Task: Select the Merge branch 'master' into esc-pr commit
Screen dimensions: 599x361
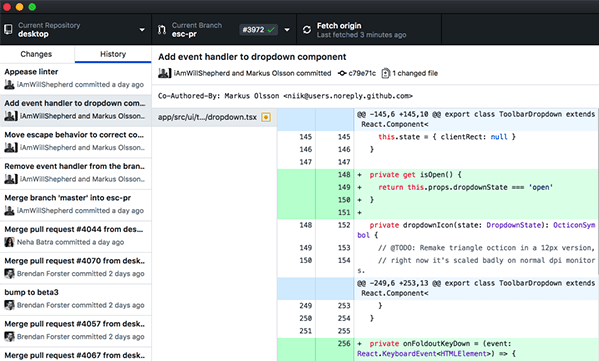Action: (76, 205)
